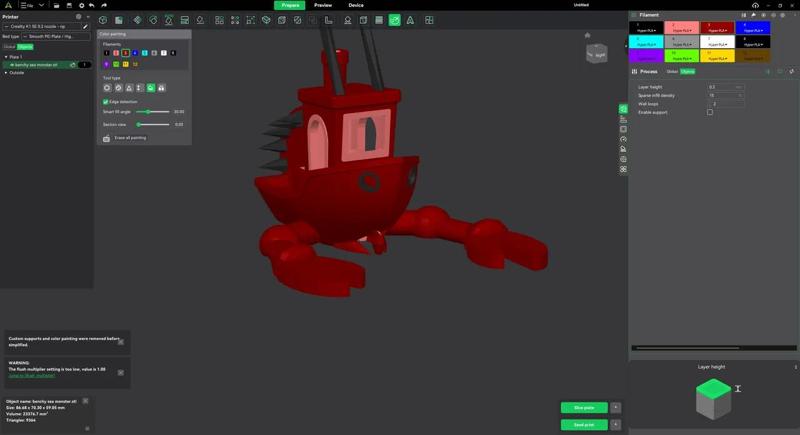This screenshot has height=435, width=800.
Task: Switch to the Prepare tab
Action: tap(290, 5)
